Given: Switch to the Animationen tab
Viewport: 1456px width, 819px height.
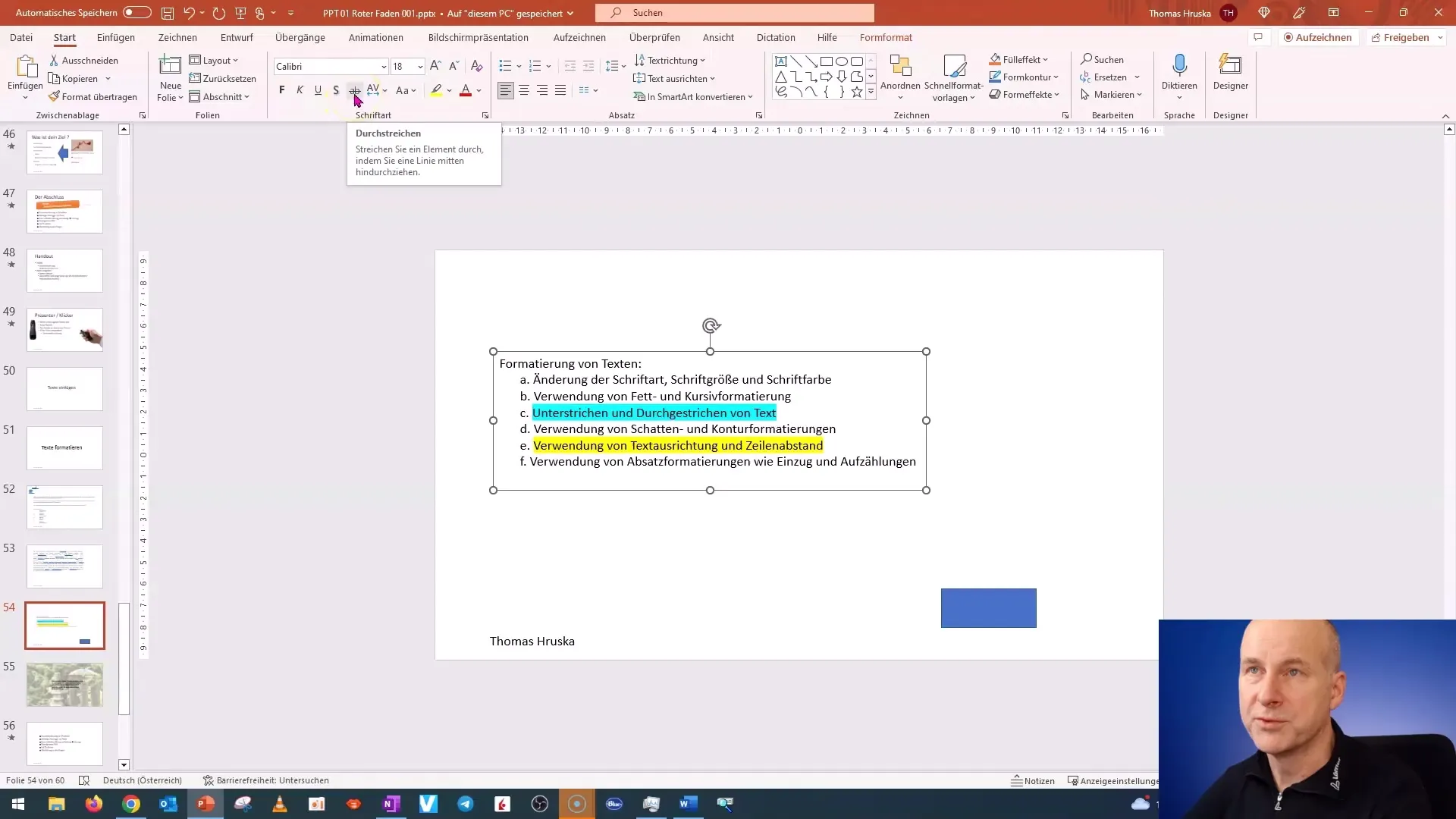Looking at the screenshot, I should pos(375,37).
